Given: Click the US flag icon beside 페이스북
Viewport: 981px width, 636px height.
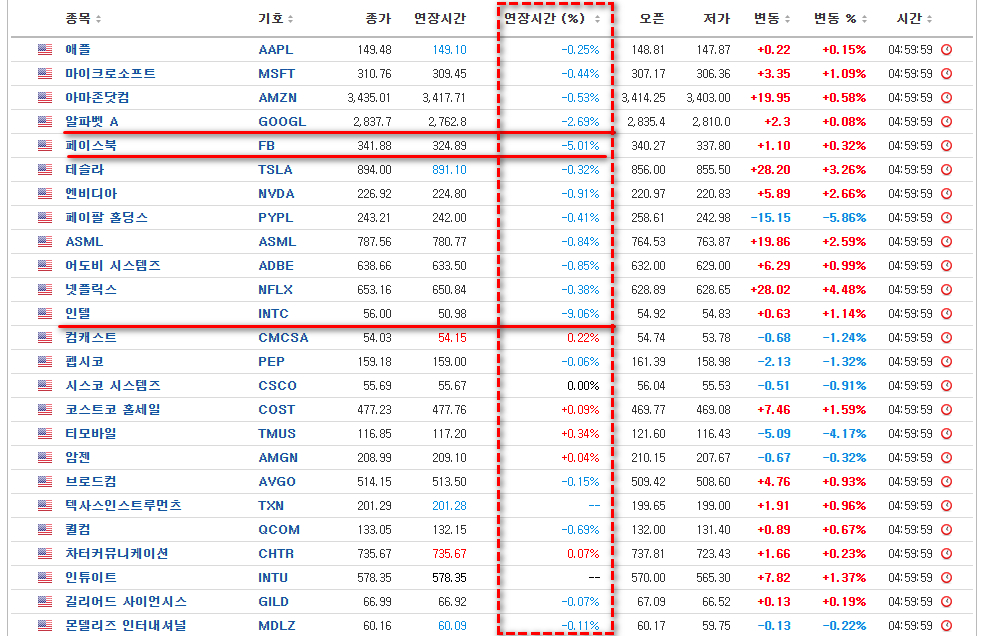Looking at the screenshot, I should pyautogui.click(x=45, y=146).
